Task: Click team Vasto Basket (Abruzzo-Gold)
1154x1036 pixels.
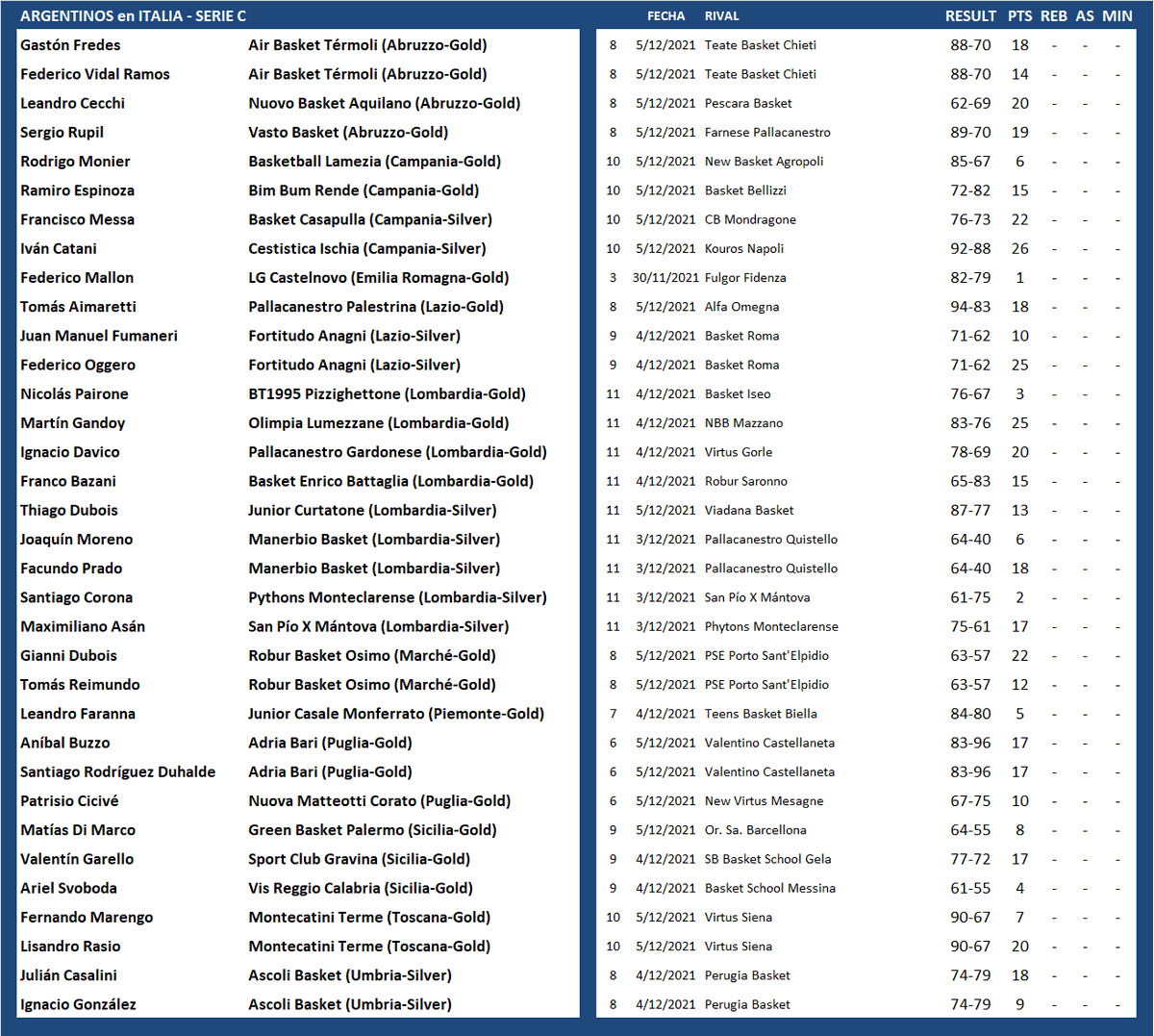Action: tap(348, 133)
